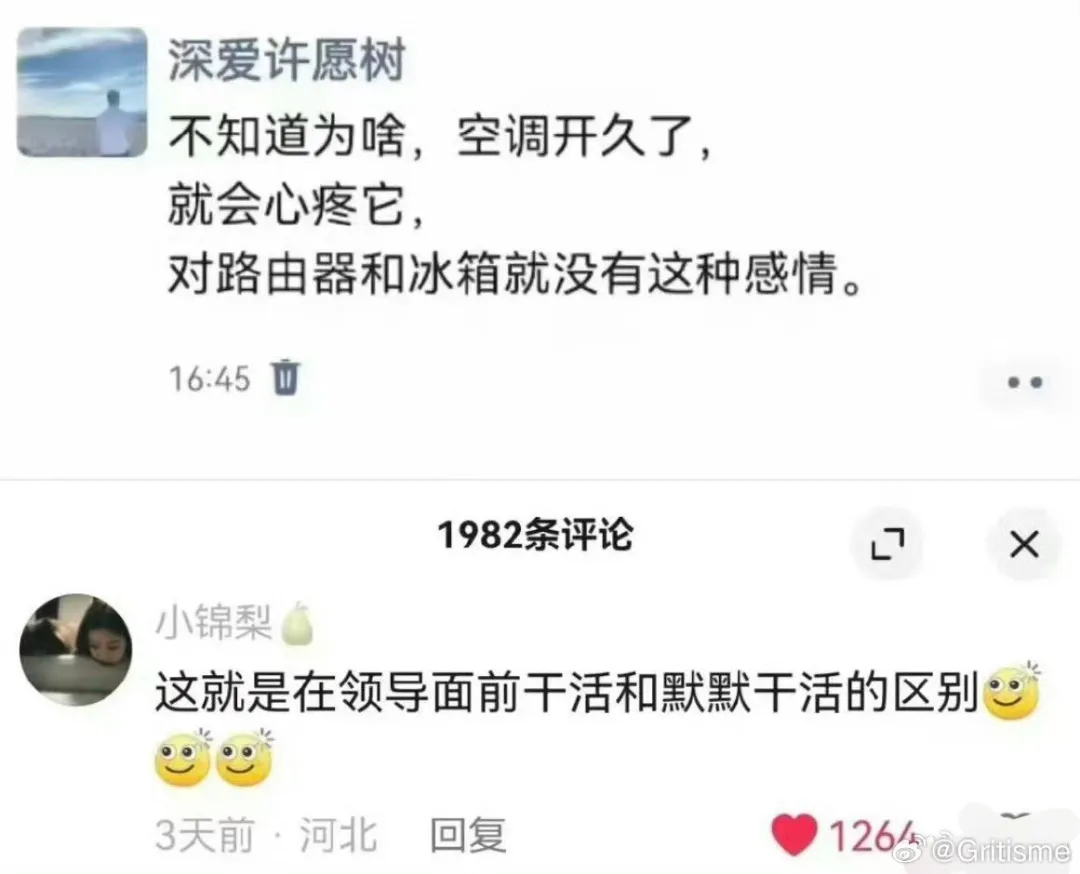Click commenter name 小锦梨
The image size is (1080, 874).
(214, 622)
